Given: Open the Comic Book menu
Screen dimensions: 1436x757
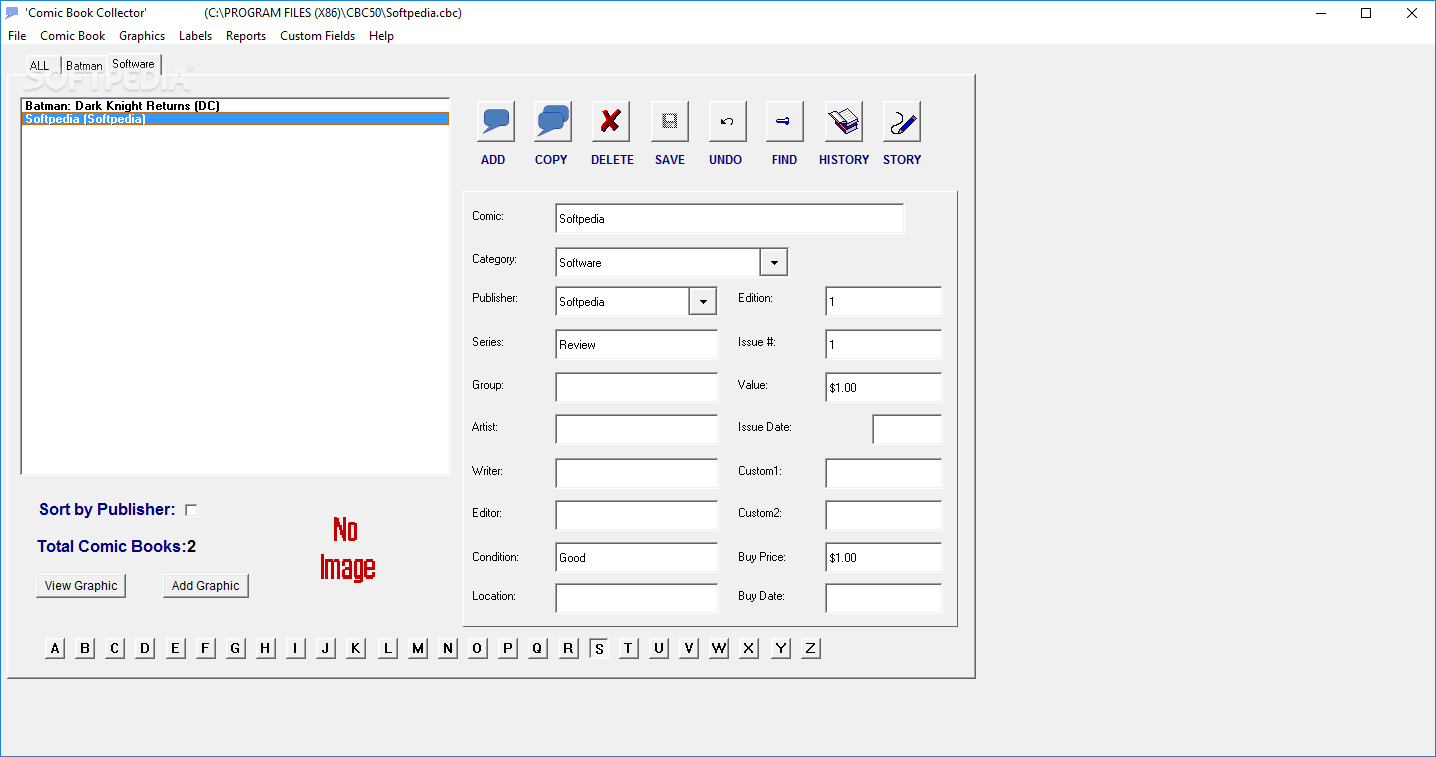Looking at the screenshot, I should click(x=73, y=36).
